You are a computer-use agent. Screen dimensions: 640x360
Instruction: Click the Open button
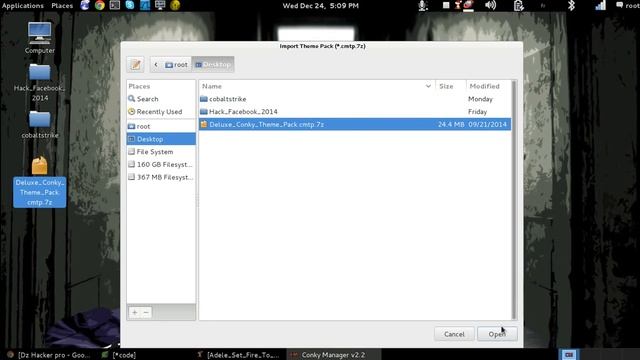497,334
